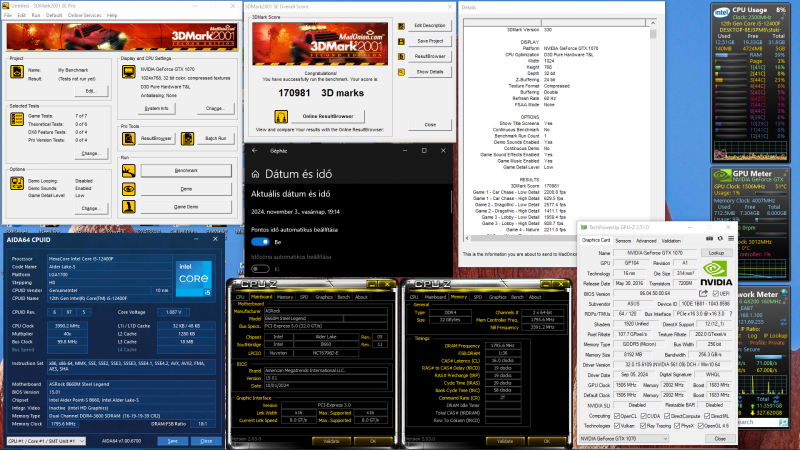Click the Intel logo in CPU Usage gadget
The width and height of the screenshot is (800, 450).
click(x=721, y=12)
